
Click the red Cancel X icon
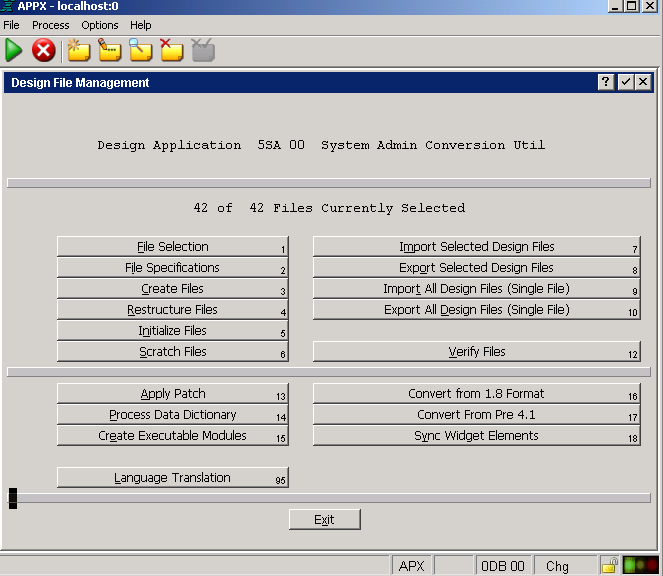click(x=44, y=50)
